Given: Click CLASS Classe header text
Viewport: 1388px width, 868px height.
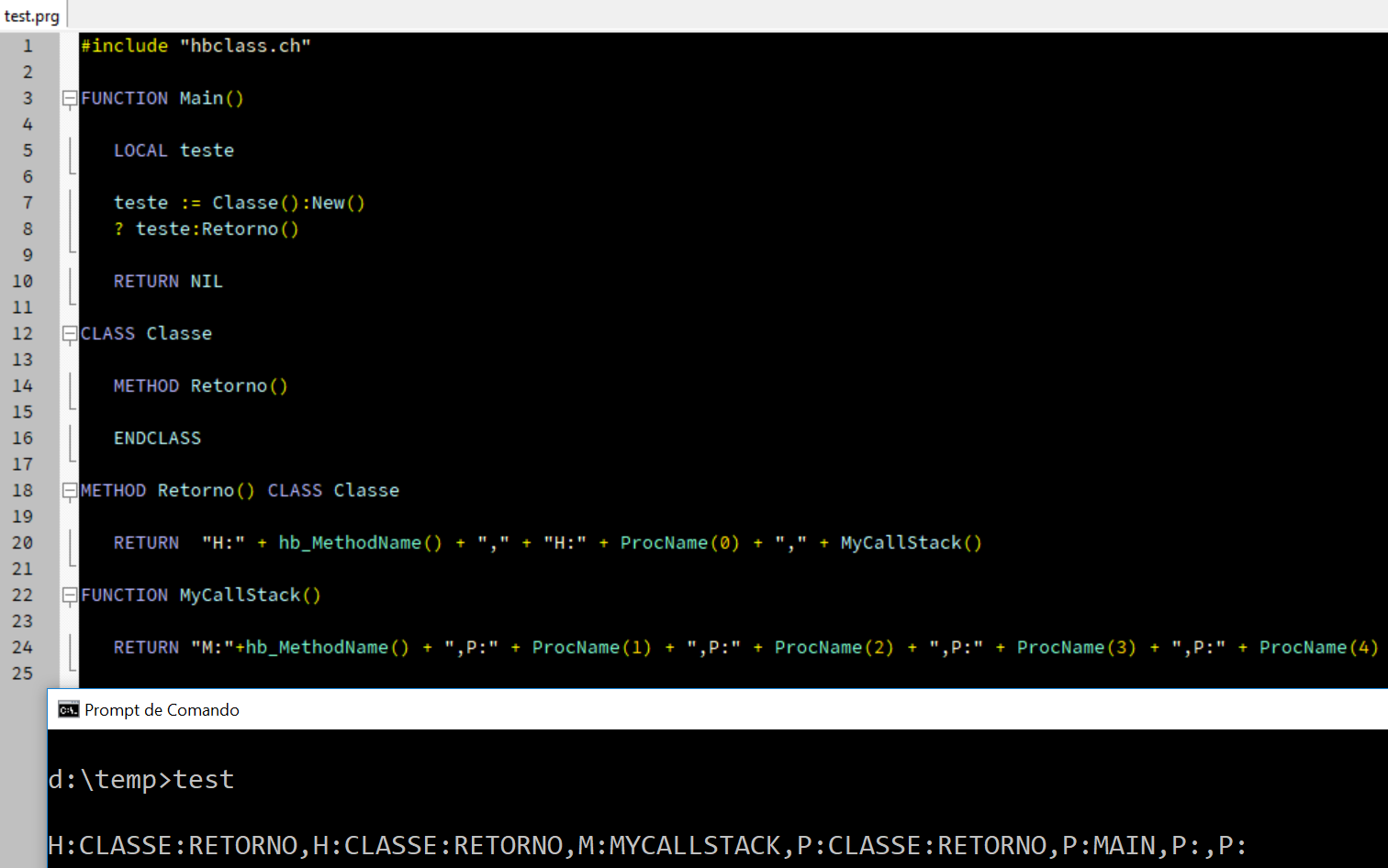Looking at the screenshot, I should click(x=146, y=334).
